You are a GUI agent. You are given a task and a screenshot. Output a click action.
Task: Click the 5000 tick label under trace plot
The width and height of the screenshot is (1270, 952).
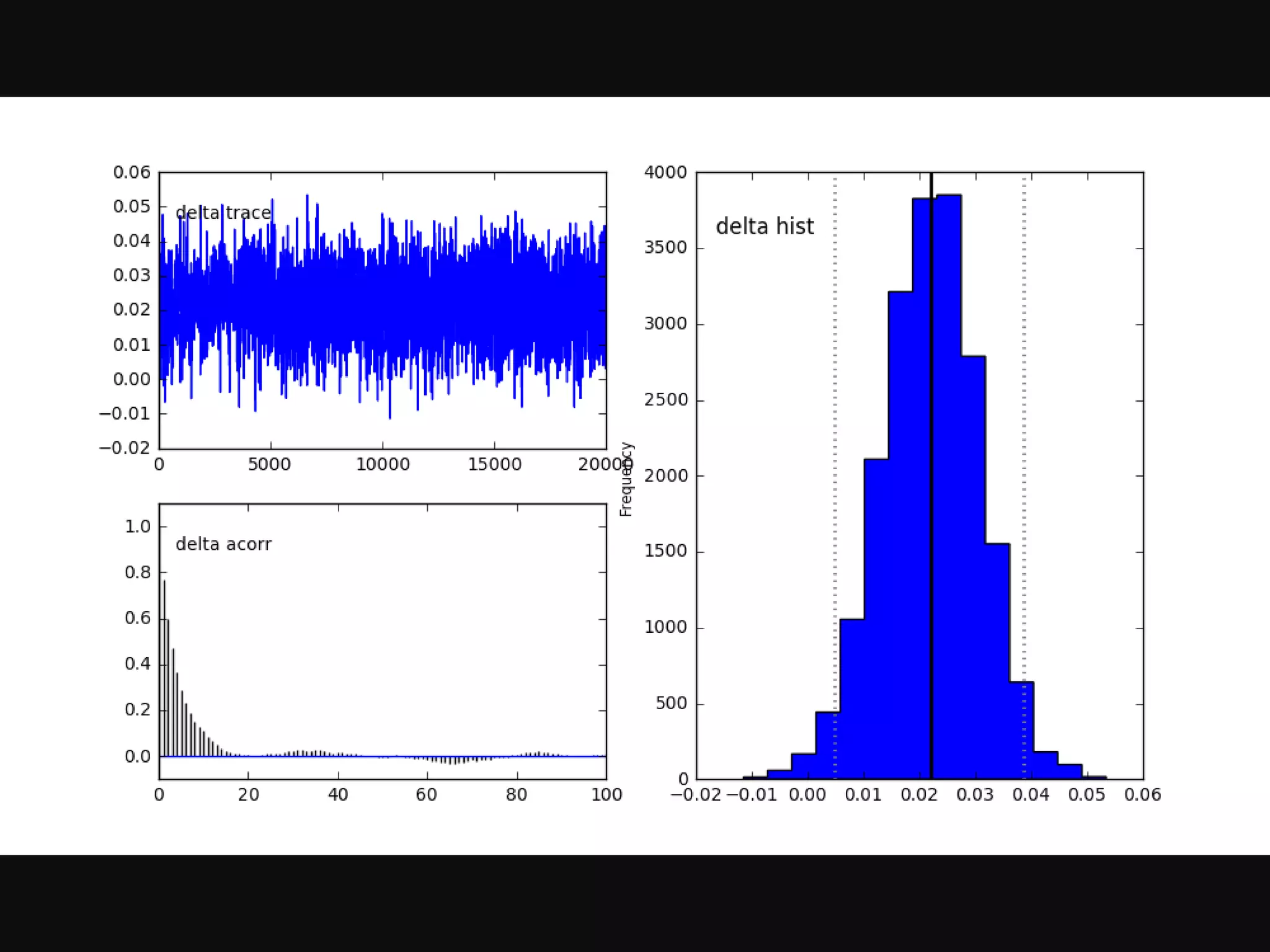(270, 464)
